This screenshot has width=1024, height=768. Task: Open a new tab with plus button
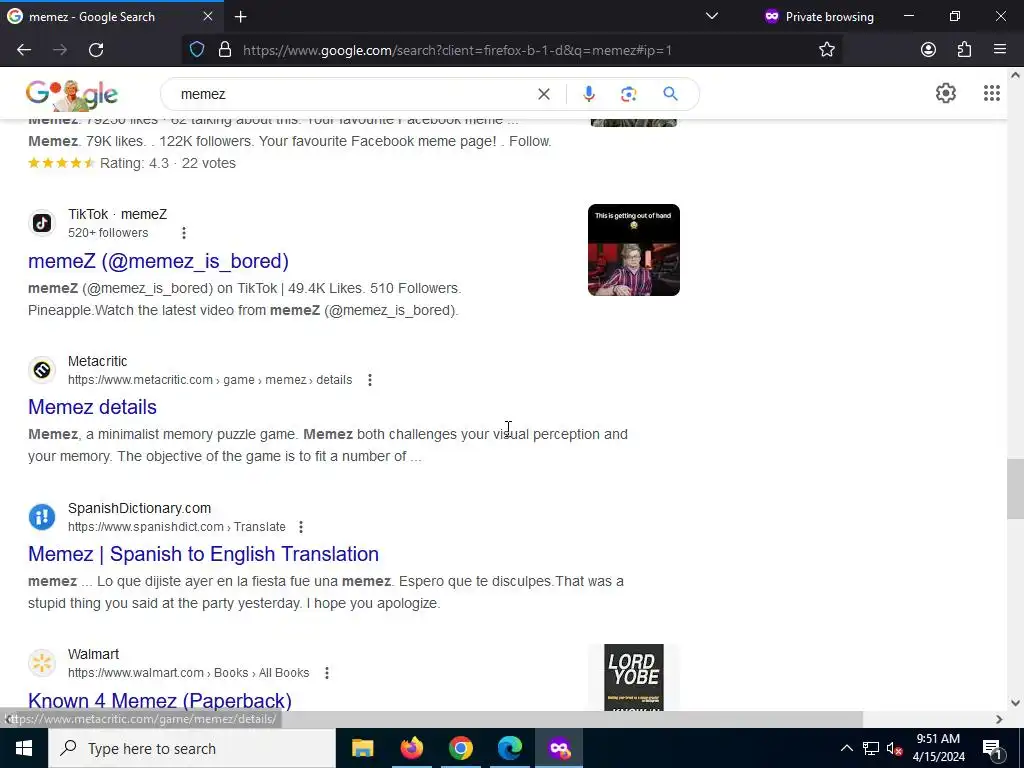[240, 17]
